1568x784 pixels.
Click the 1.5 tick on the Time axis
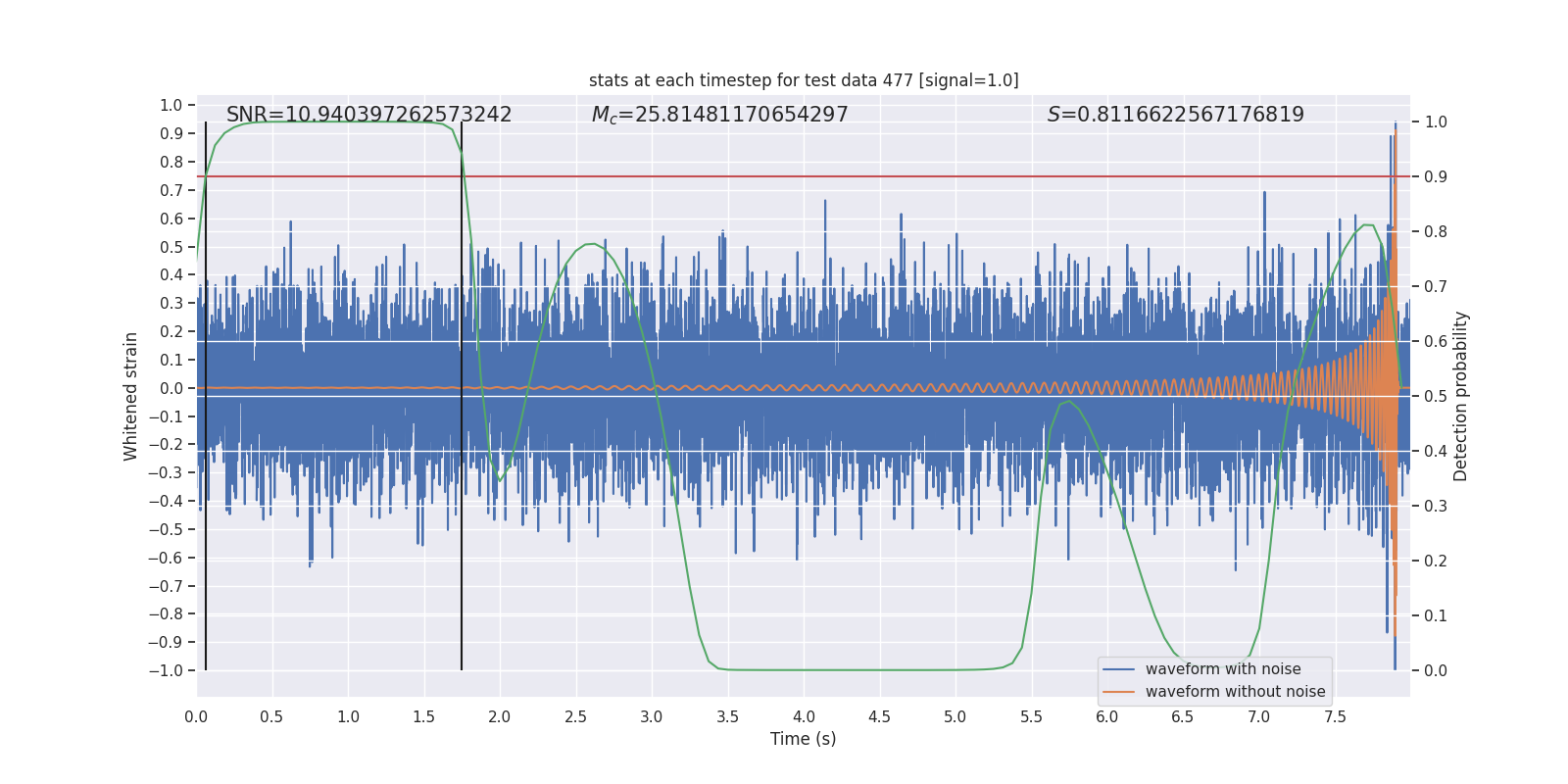click(x=424, y=716)
